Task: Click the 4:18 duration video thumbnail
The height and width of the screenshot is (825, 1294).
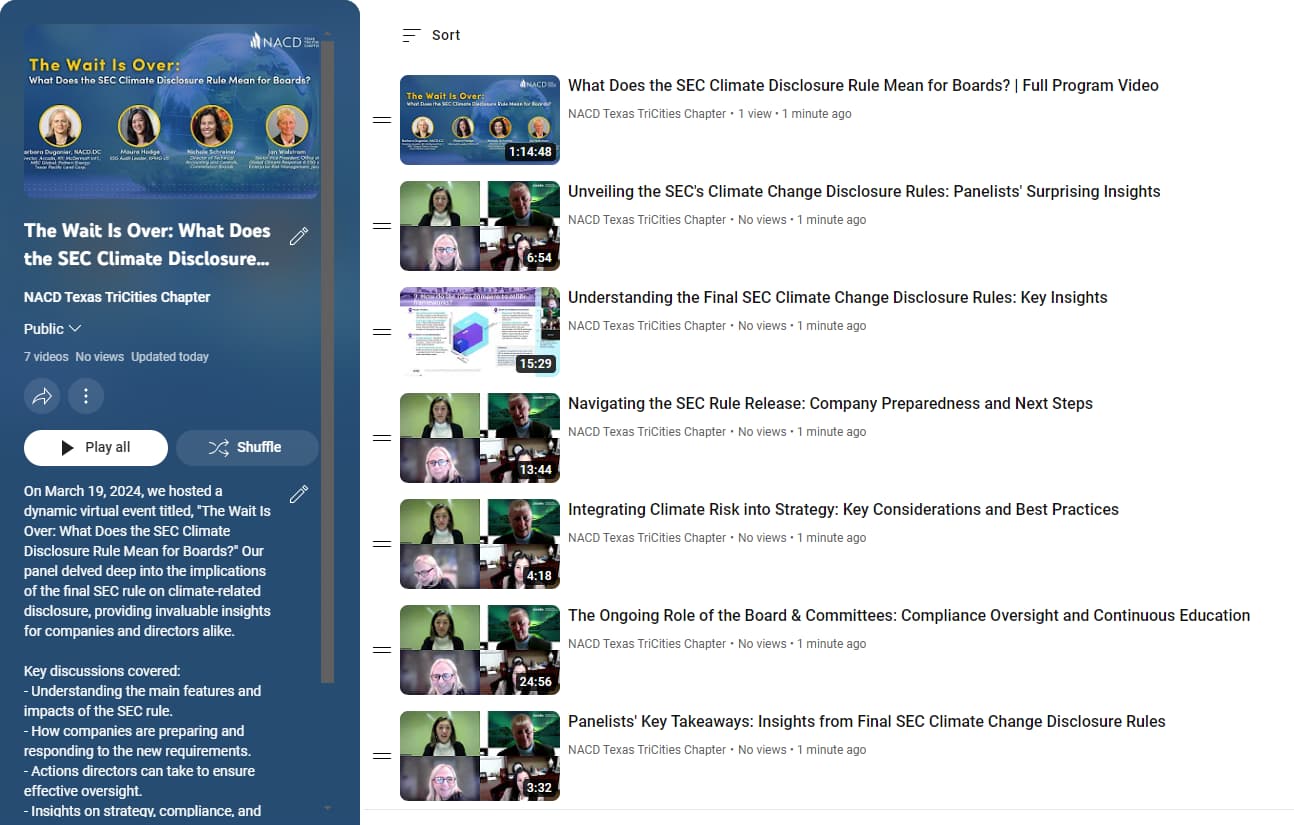Action: [480, 544]
